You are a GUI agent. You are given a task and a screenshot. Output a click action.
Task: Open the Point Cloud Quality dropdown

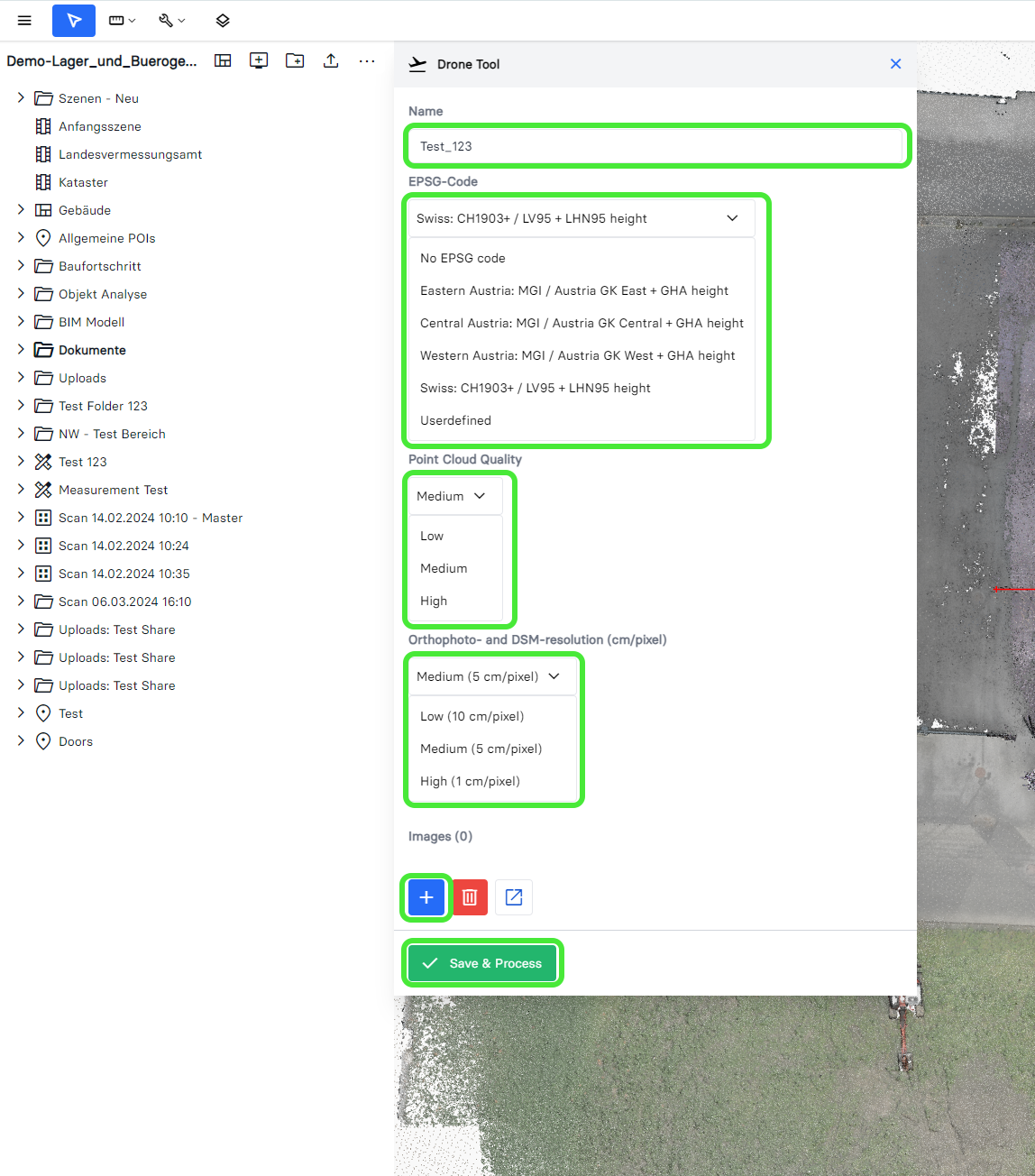point(452,496)
